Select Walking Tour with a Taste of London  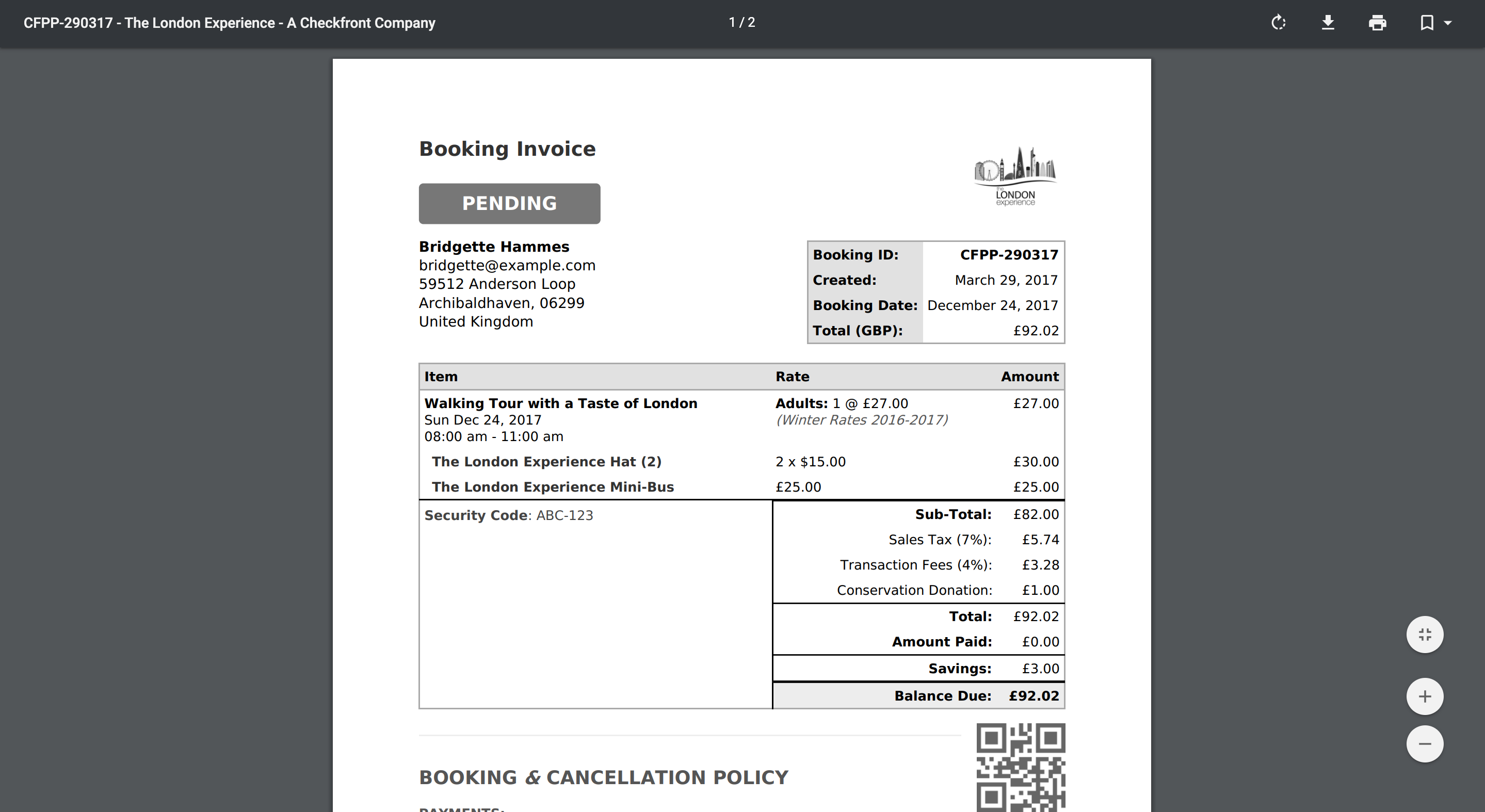coord(561,403)
